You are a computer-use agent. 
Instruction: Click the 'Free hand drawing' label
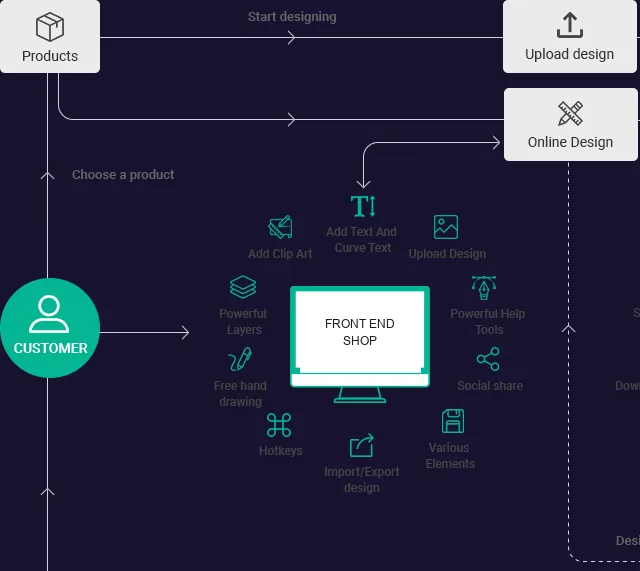click(240, 394)
